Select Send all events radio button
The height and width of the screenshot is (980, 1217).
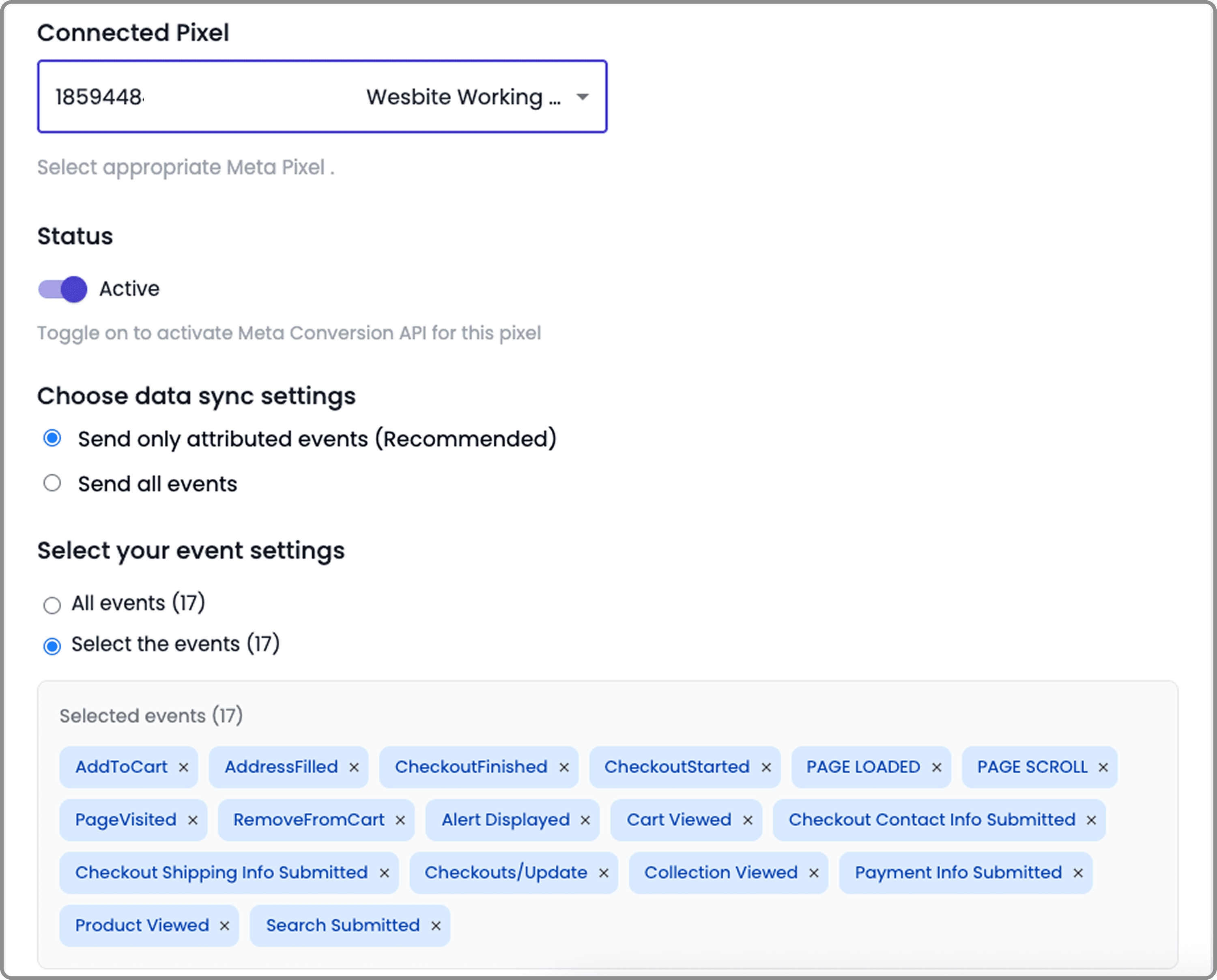[x=52, y=483]
